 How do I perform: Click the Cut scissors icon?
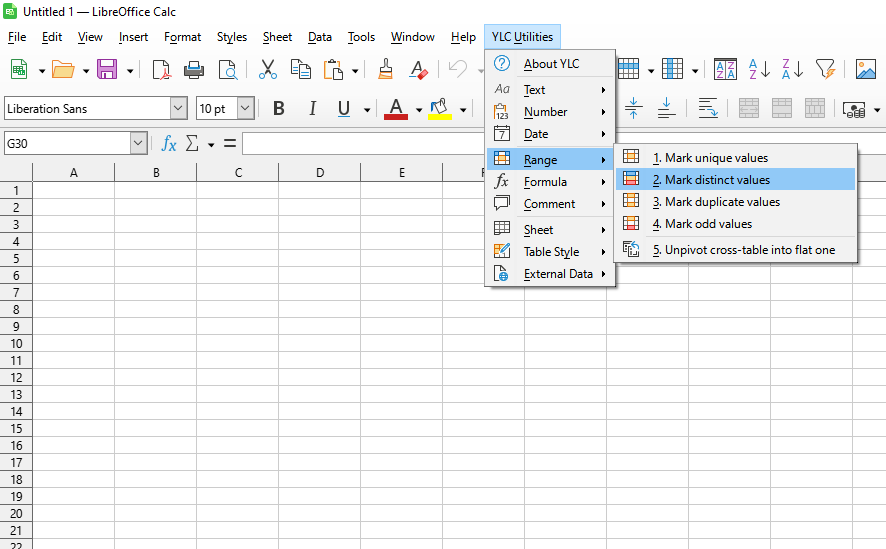tap(267, 69)
